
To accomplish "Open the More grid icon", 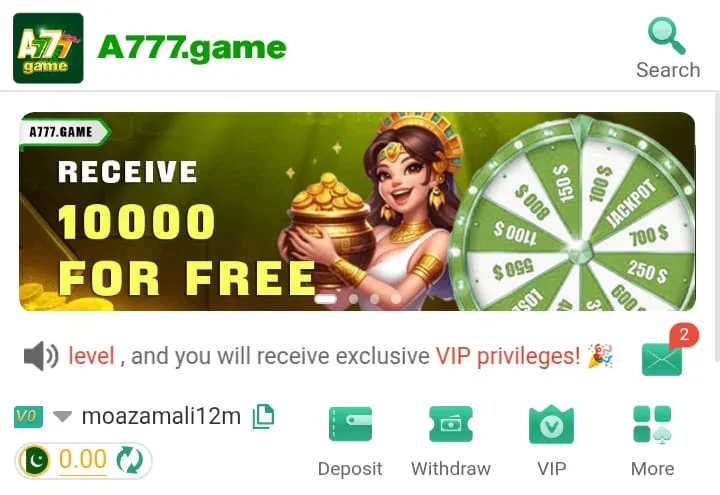I will point(652,424).
